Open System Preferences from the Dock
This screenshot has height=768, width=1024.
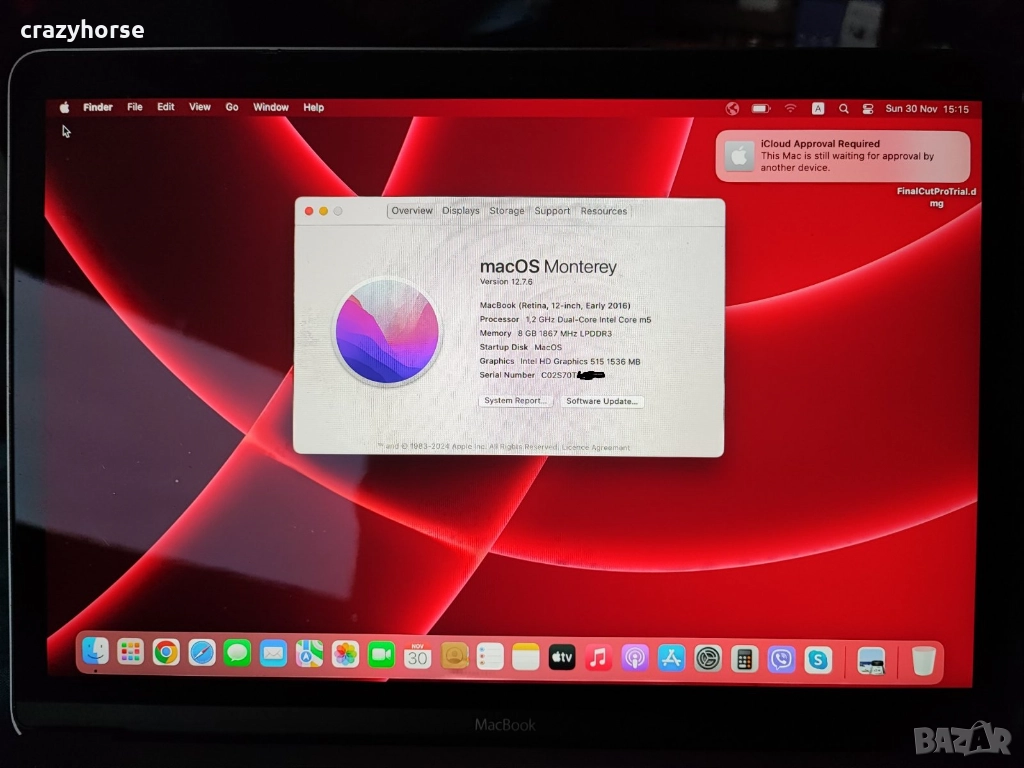click(708, 660)
